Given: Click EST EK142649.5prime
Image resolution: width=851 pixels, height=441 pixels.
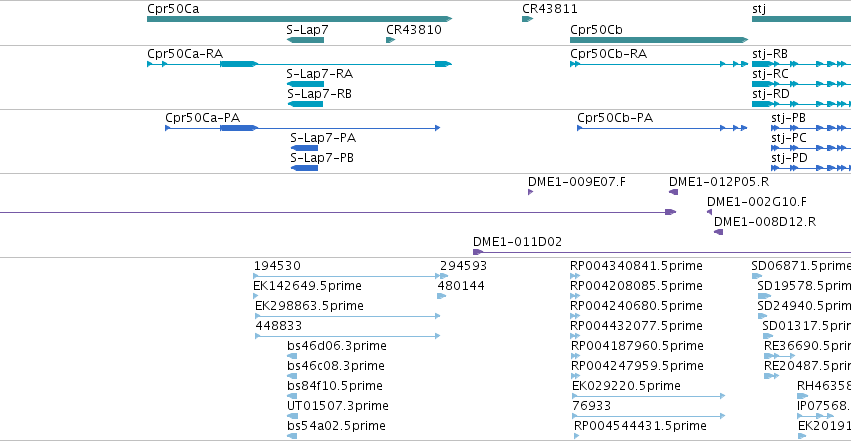Looking at the screenshot, I should coord(256,296).
